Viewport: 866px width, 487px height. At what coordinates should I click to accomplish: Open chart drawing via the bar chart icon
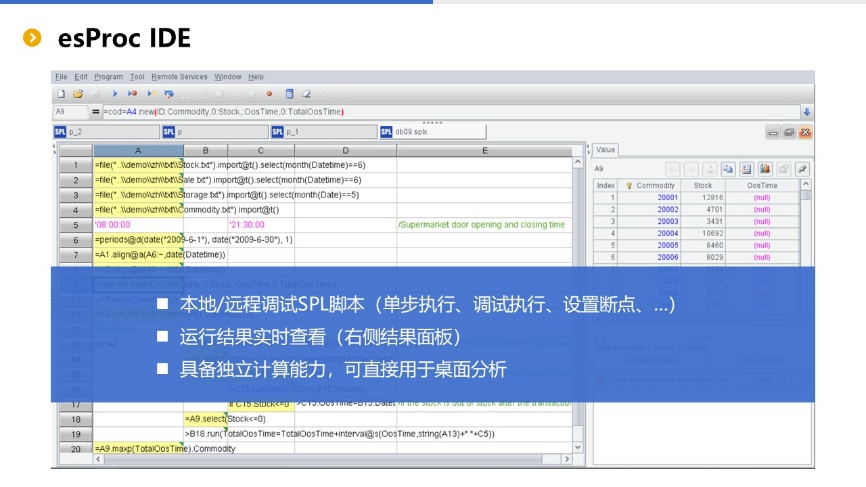point(765,169)
